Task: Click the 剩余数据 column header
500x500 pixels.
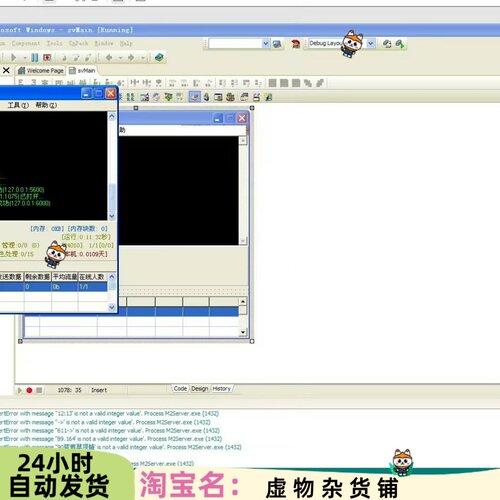Action: tap(38, 277)
